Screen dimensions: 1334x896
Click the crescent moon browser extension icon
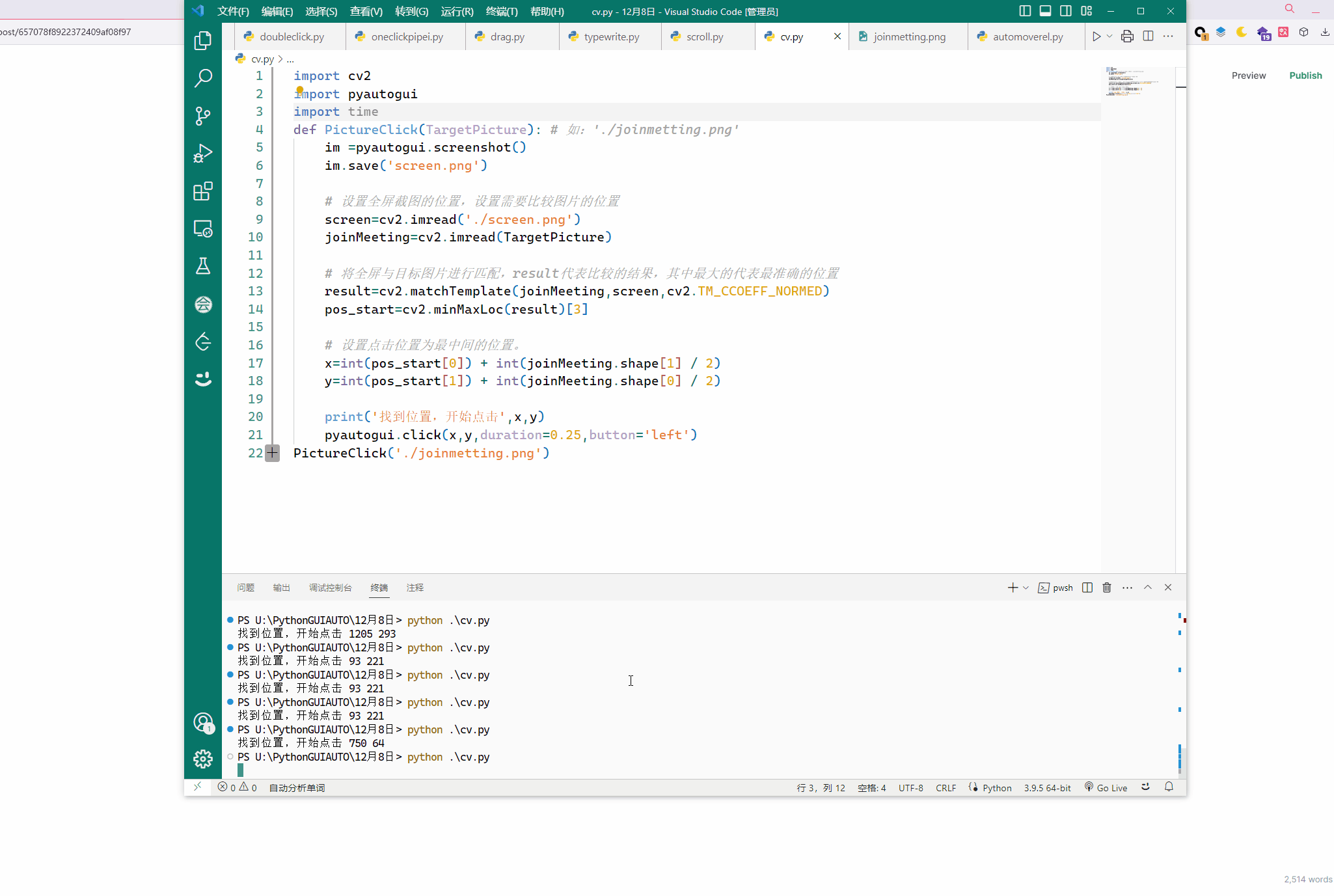[1242, 32]
